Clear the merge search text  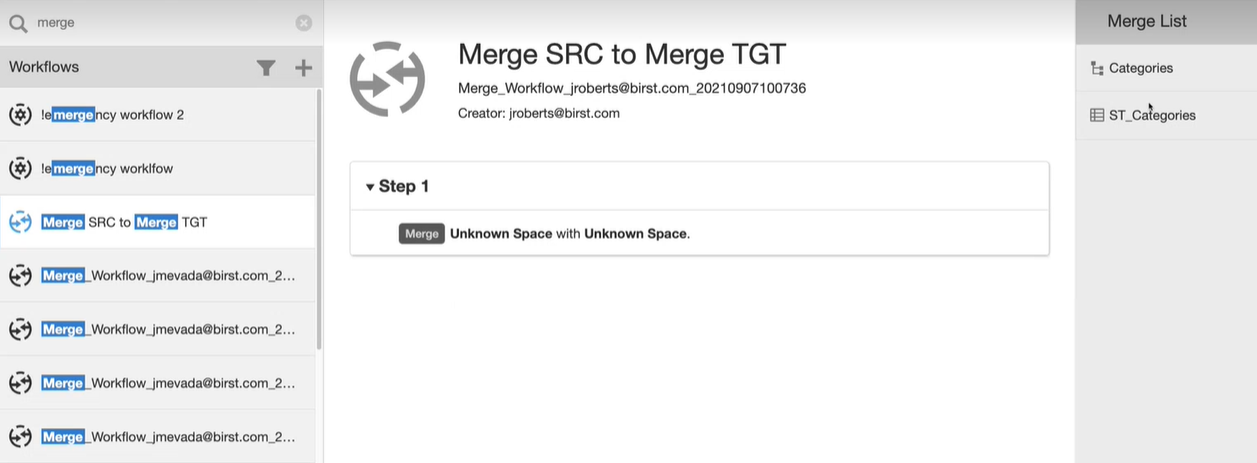point(304,23)
